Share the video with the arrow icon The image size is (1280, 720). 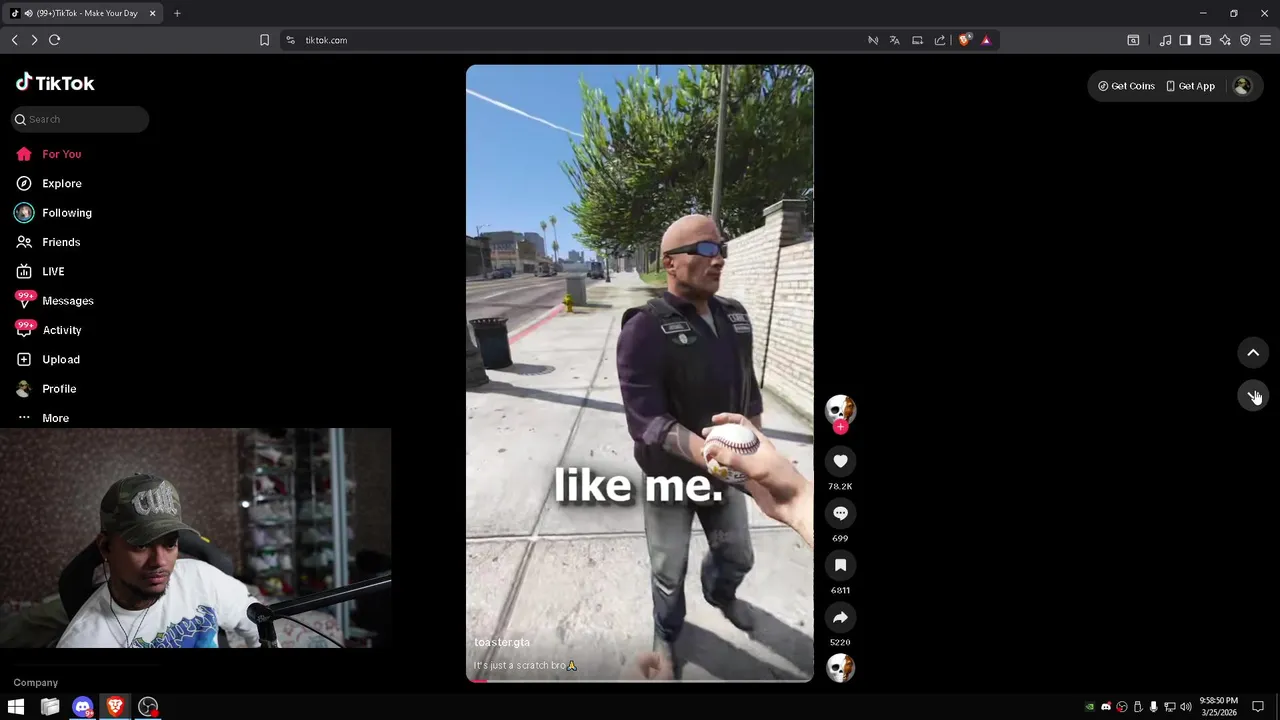coord(840,617)
